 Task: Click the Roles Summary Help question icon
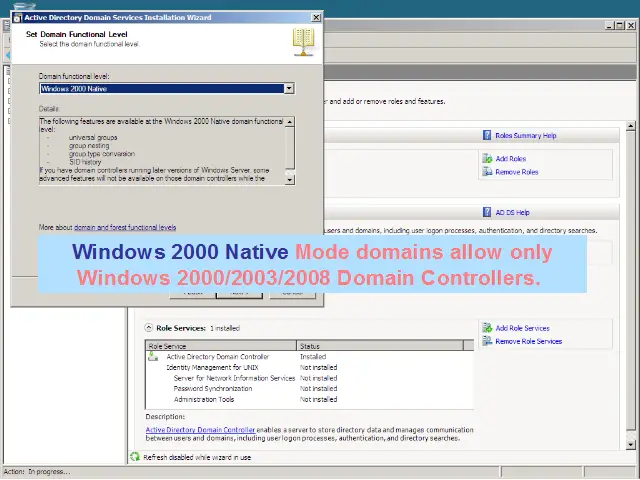pyautogui.click(x=487, y=135)
